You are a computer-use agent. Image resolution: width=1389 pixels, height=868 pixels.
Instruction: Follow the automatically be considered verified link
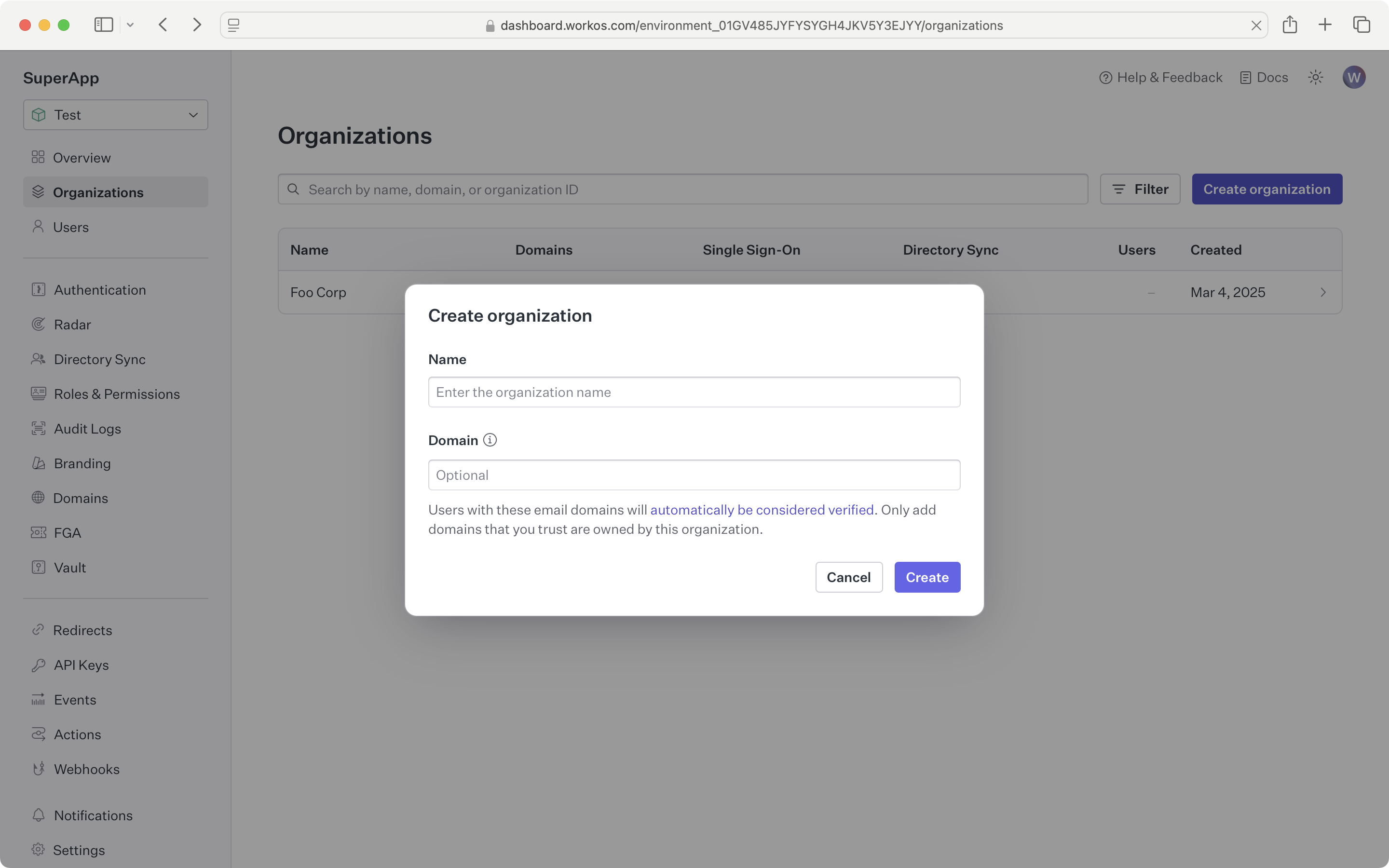(x=762, y=510)
